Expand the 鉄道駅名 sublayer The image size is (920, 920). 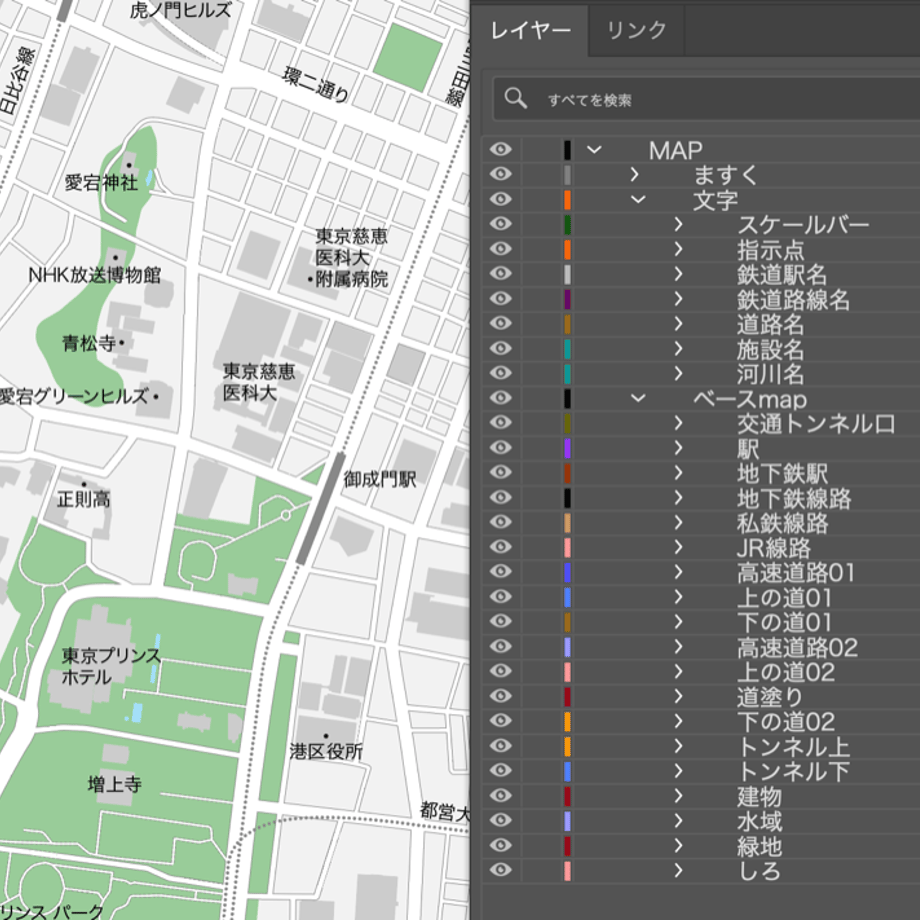tap(678, 274)
